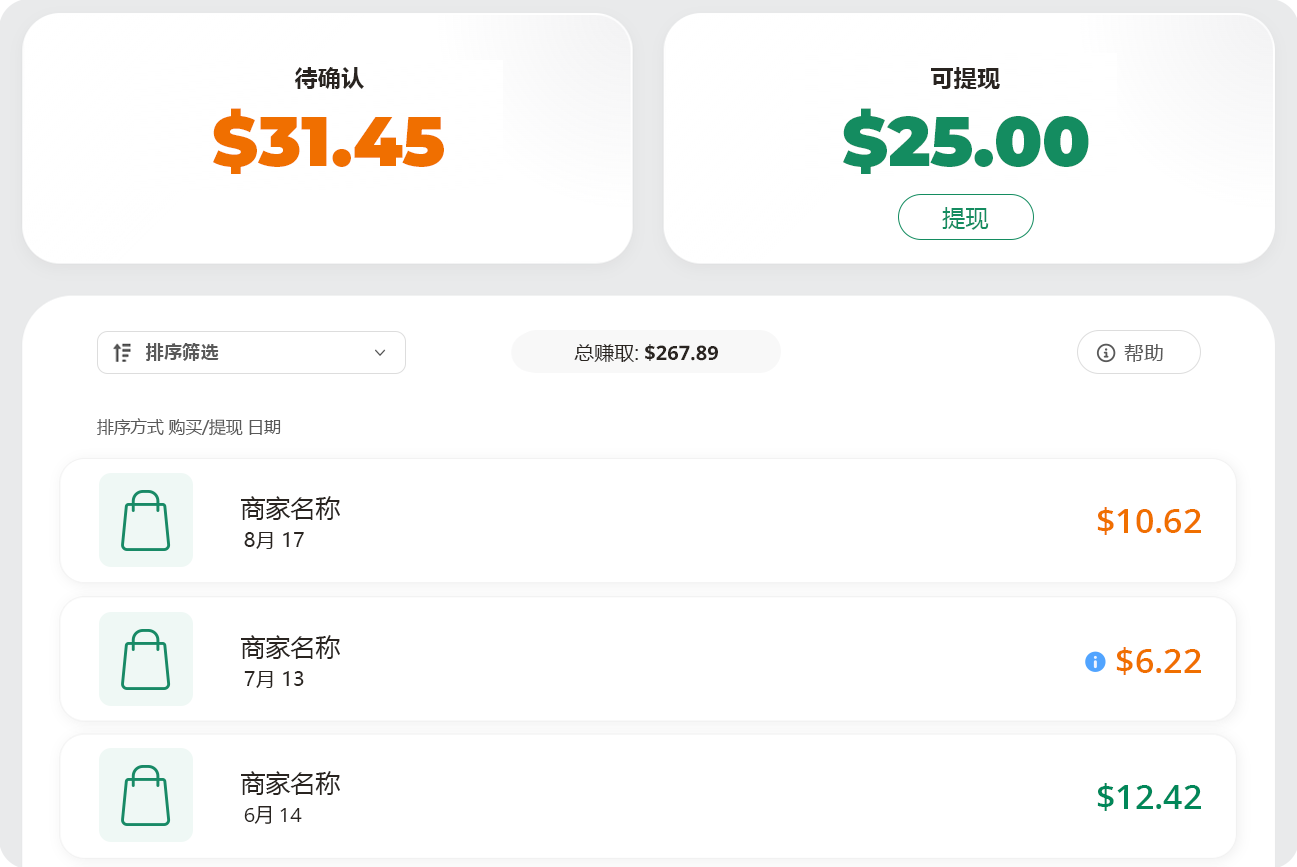The image size is (1297, 867).
Task: Click the $10.62 pending amount
Action: (1149, 521)
